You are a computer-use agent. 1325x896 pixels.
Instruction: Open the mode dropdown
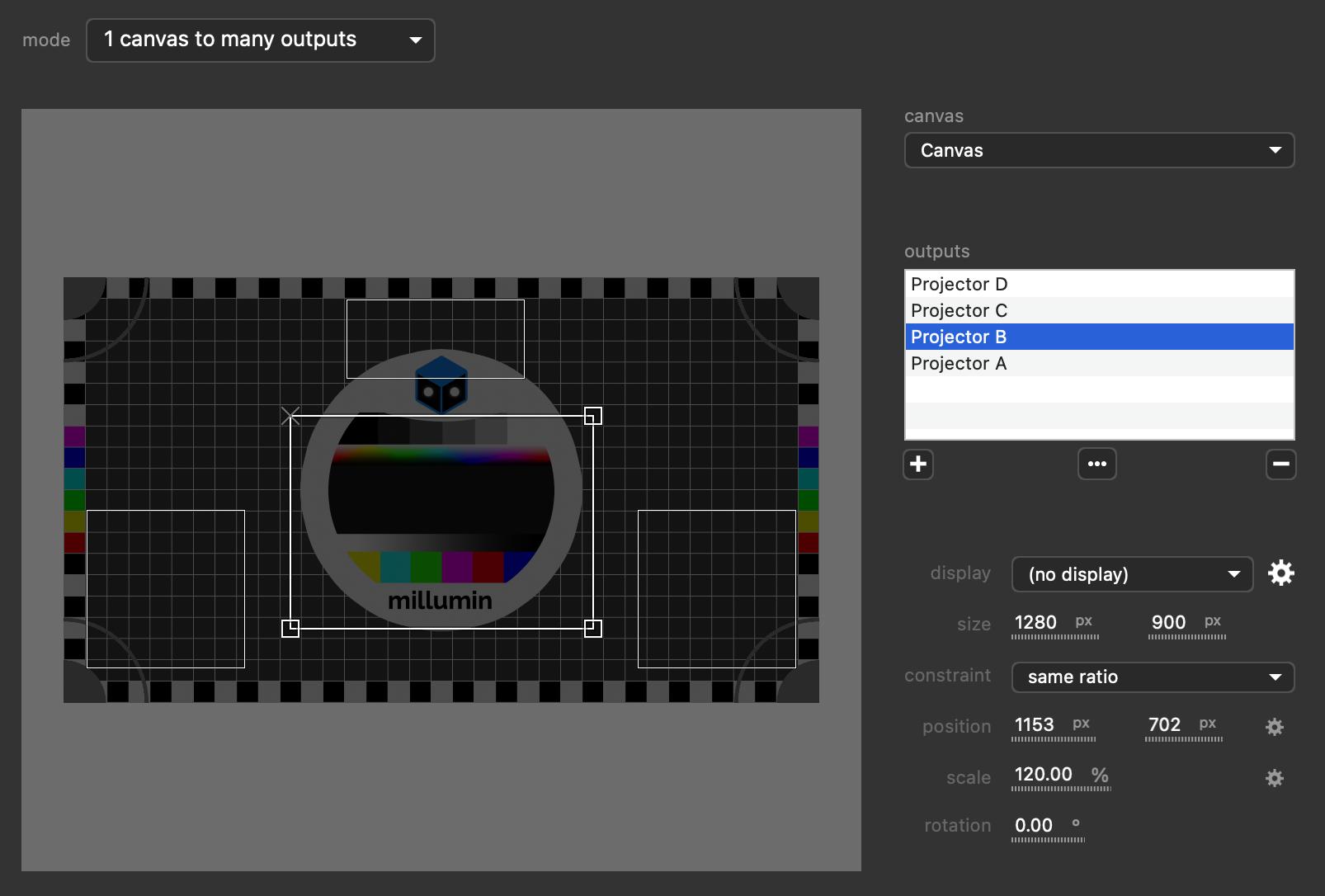[x=260, y=40]
